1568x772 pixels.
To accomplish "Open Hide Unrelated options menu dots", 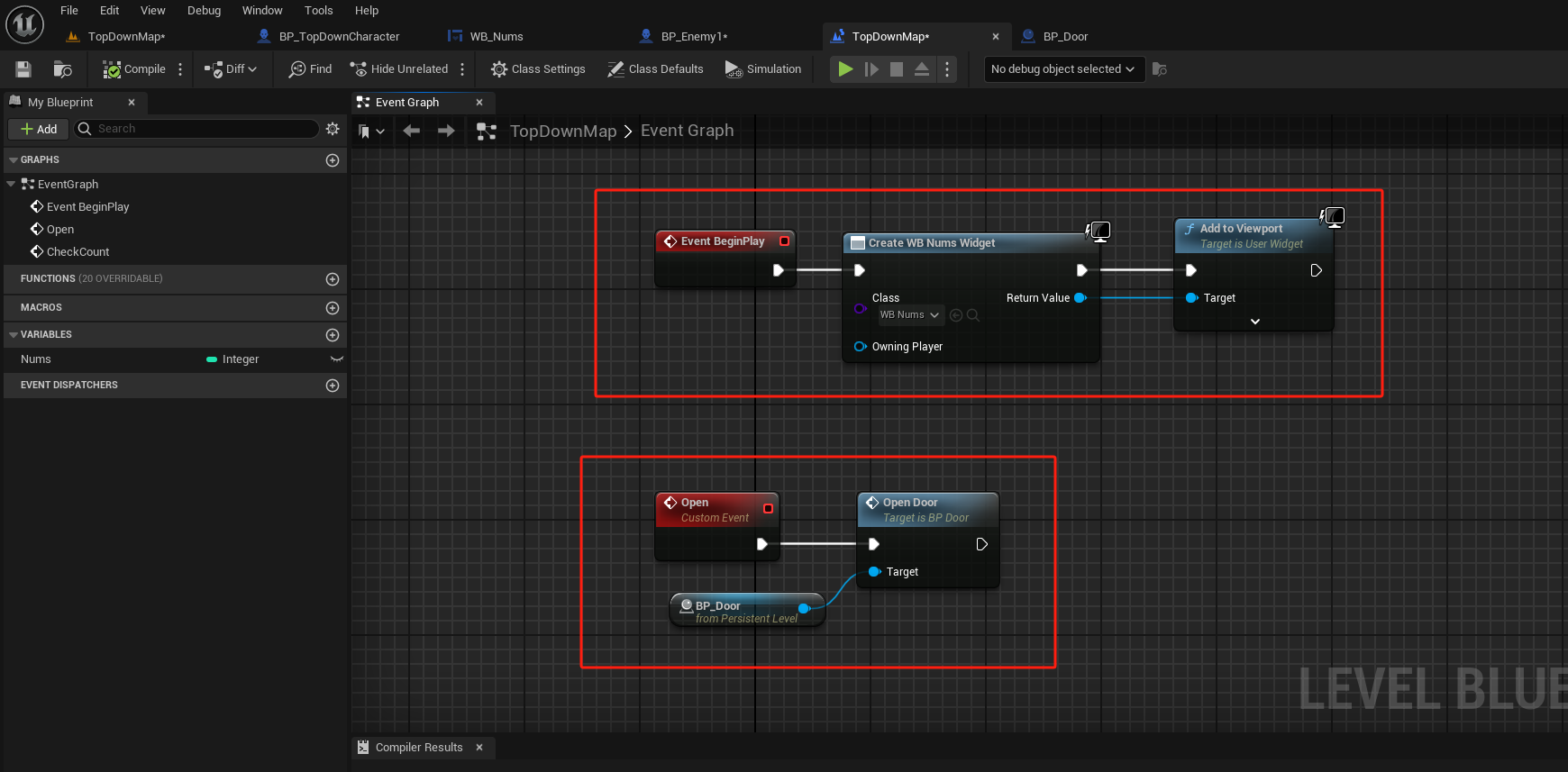I will point(462,69).
